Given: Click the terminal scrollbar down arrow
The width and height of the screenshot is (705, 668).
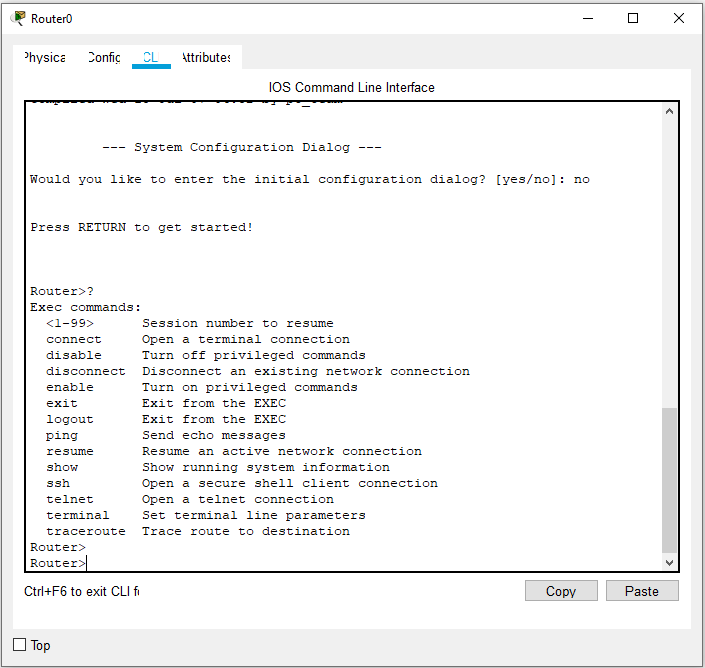Looking at the screenshot, I should 670,563.
